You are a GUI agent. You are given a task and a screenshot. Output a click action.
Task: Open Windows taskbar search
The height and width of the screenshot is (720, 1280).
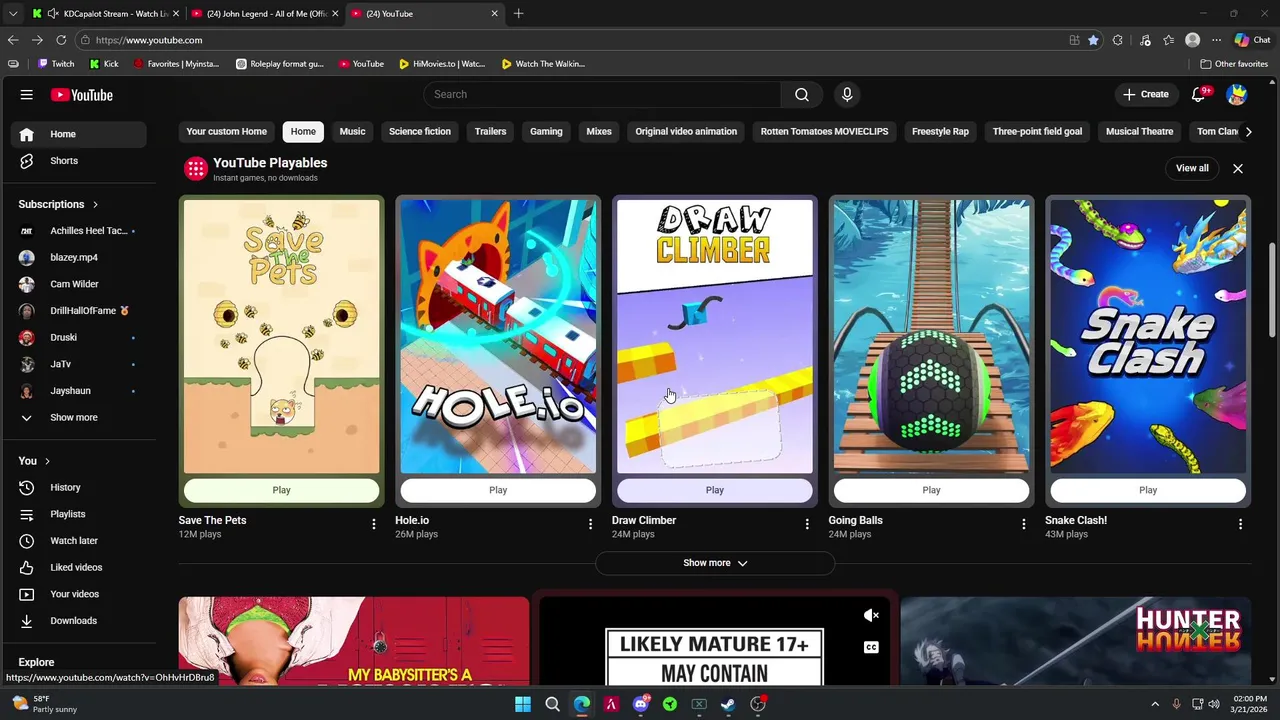point(552,704)
